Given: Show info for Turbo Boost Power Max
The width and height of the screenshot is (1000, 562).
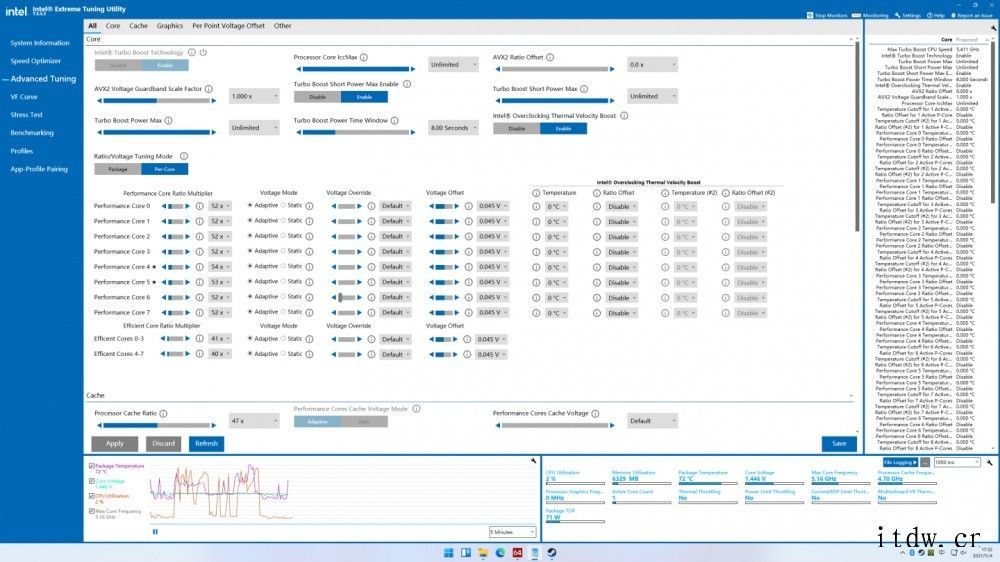Looking at the screenshot, I should tap(168, 121).
